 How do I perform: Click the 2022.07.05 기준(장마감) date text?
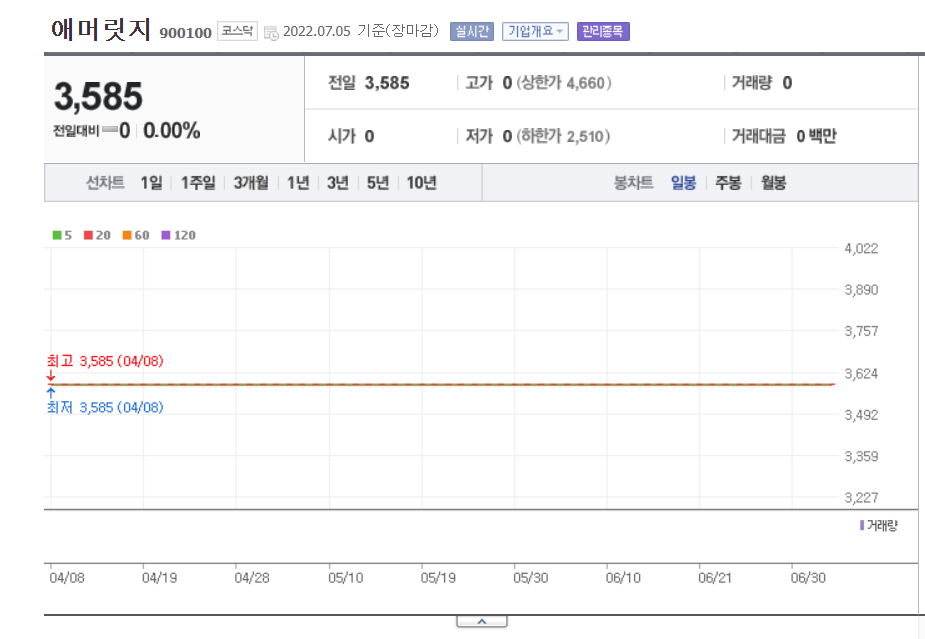tap(361, 31)
